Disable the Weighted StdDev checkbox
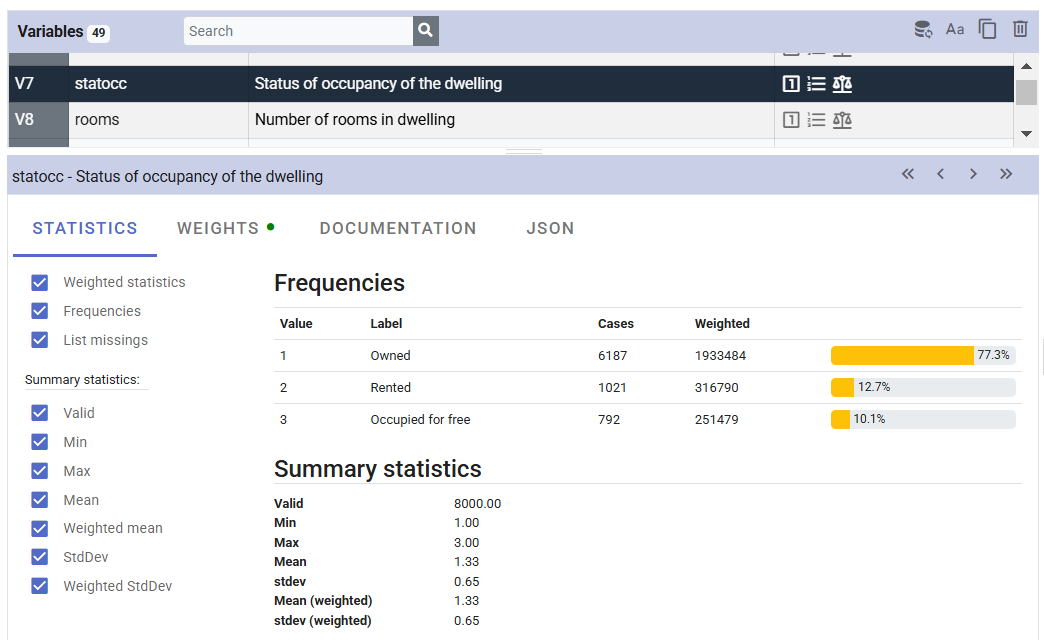The image size is (1044, 640). pyautogui.click(x=40, y=586)
